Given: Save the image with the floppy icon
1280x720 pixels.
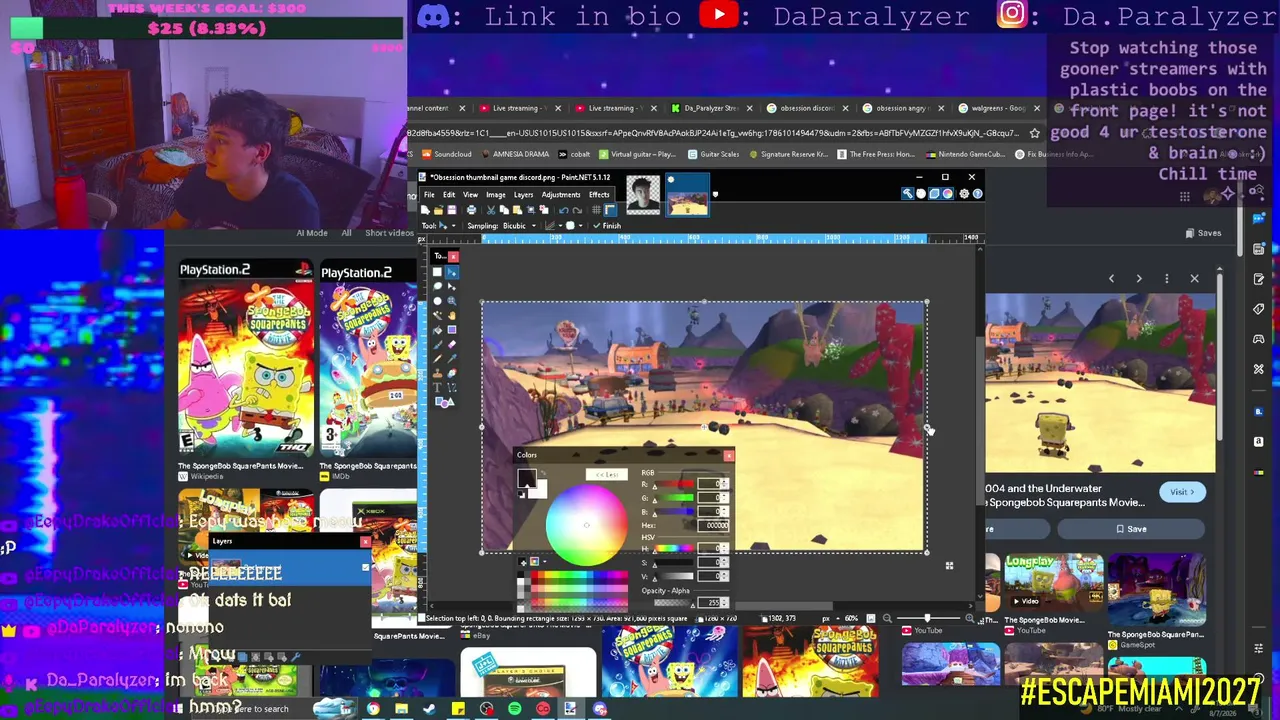Looking at the screenshot, I should tap(451, 210).
